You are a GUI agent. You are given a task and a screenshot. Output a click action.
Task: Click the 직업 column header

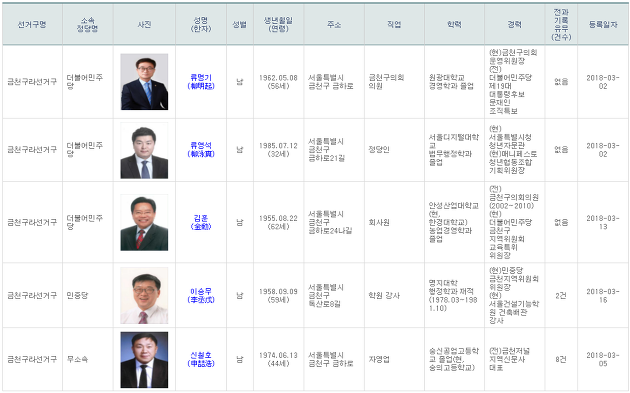tap(394, 25)
